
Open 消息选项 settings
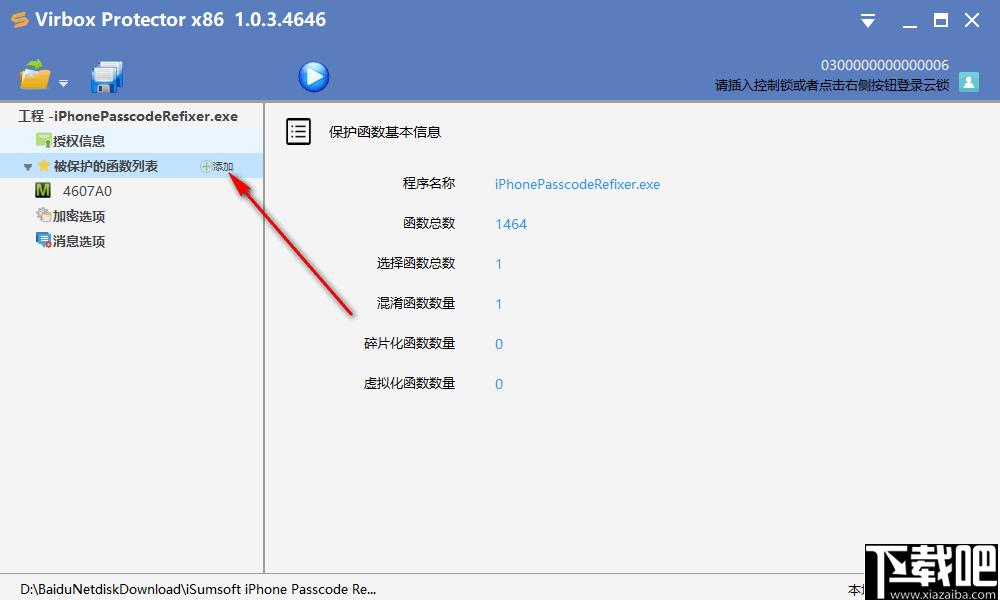pos(79,241)
